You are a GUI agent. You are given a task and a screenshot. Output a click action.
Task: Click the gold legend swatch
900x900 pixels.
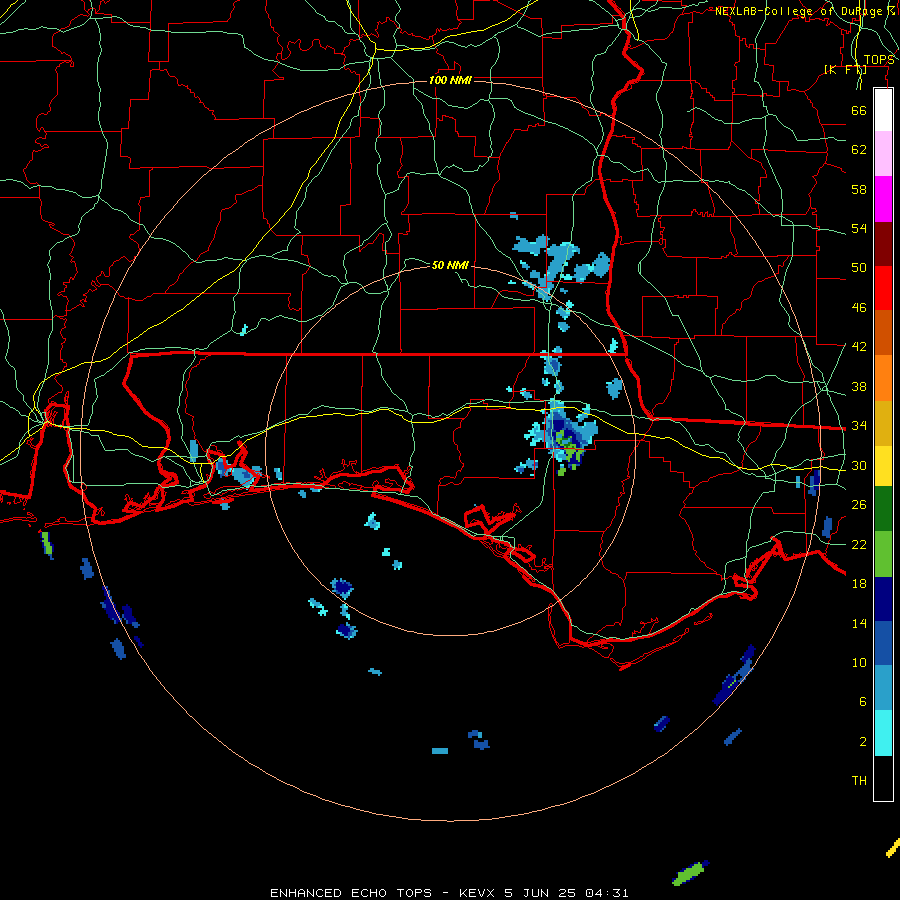point(883,423)
